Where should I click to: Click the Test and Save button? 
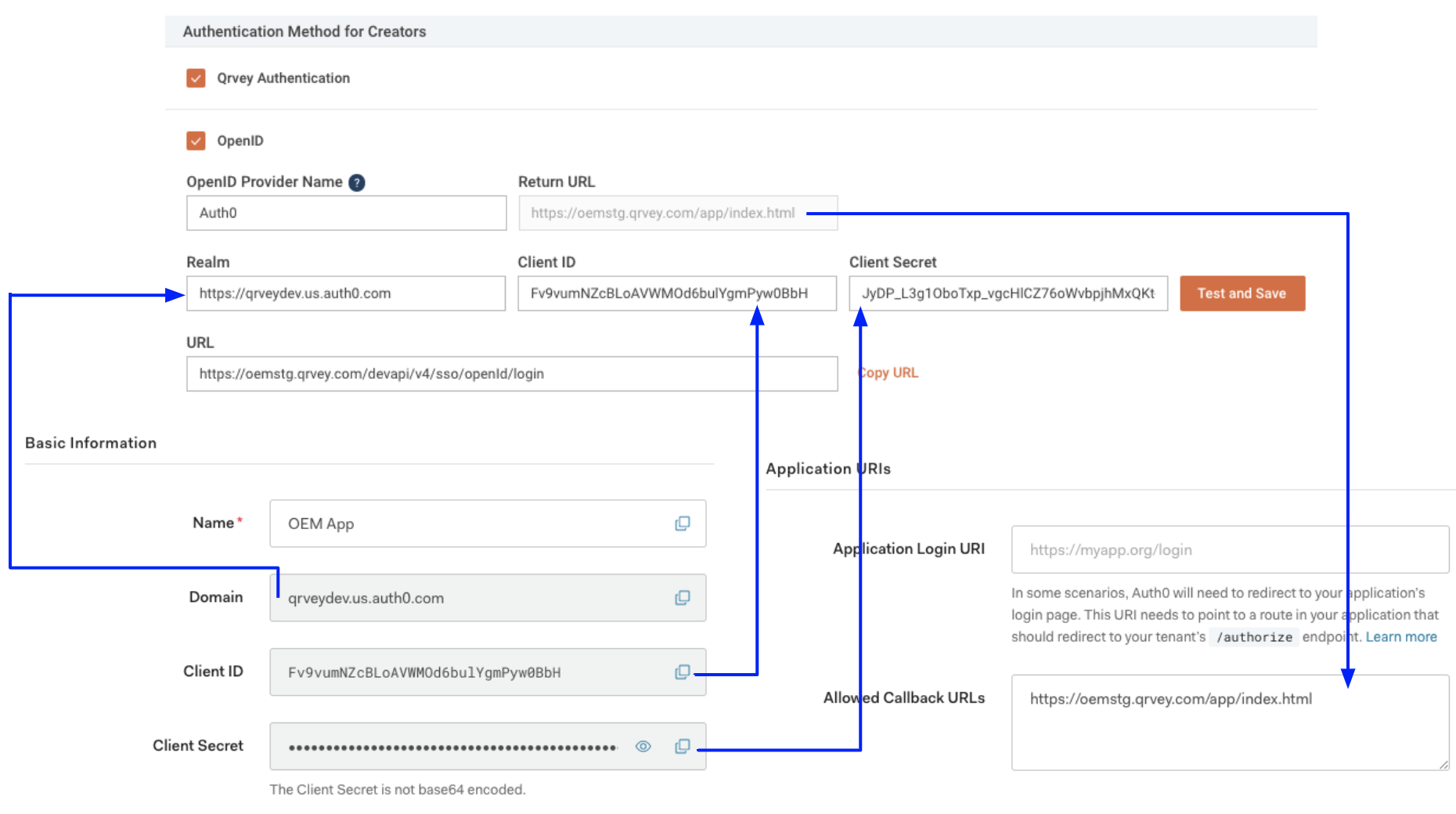(x=1242, y=294)
